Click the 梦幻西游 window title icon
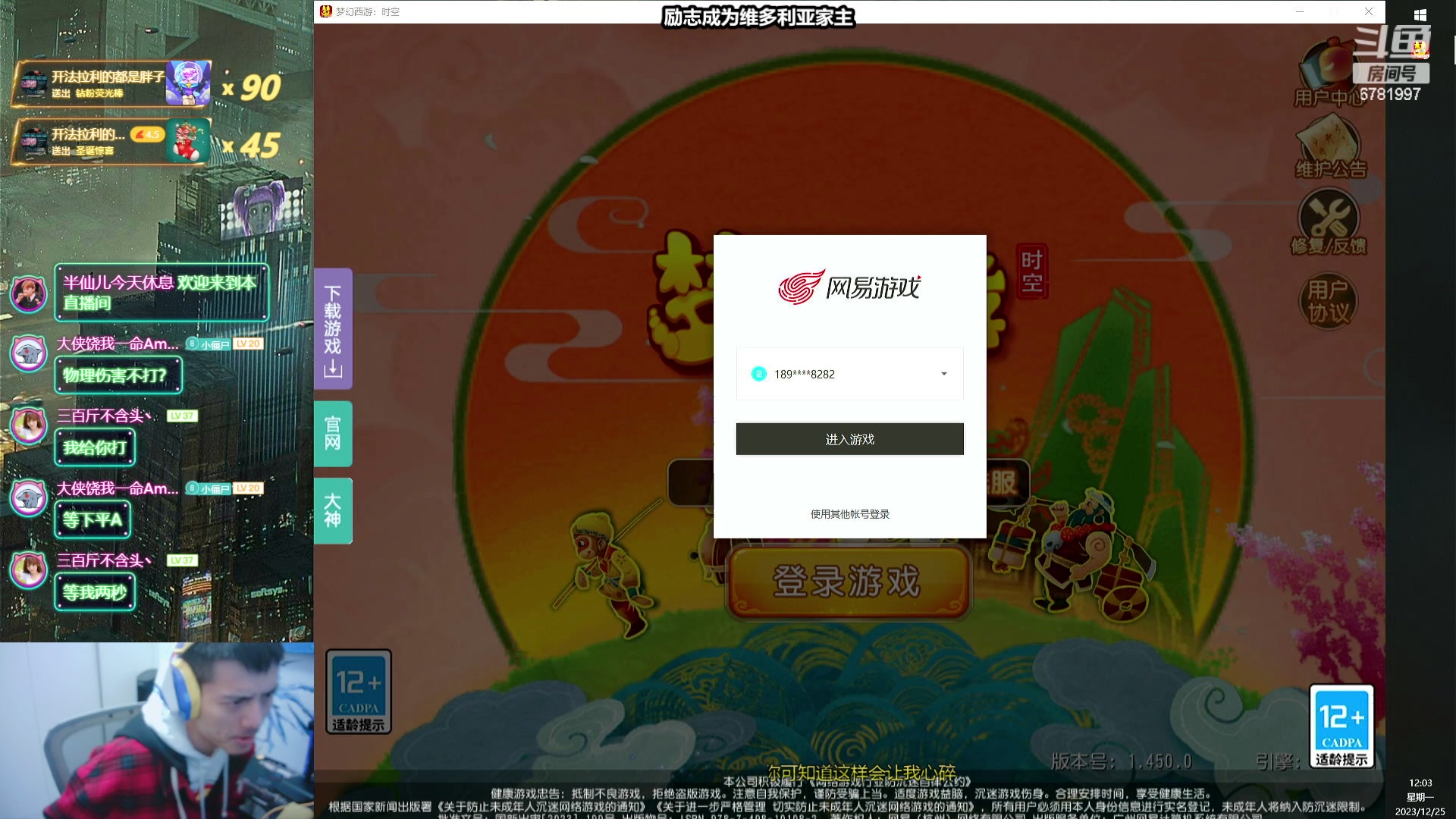Screen dimensions: 1456x819 point(326,11)
